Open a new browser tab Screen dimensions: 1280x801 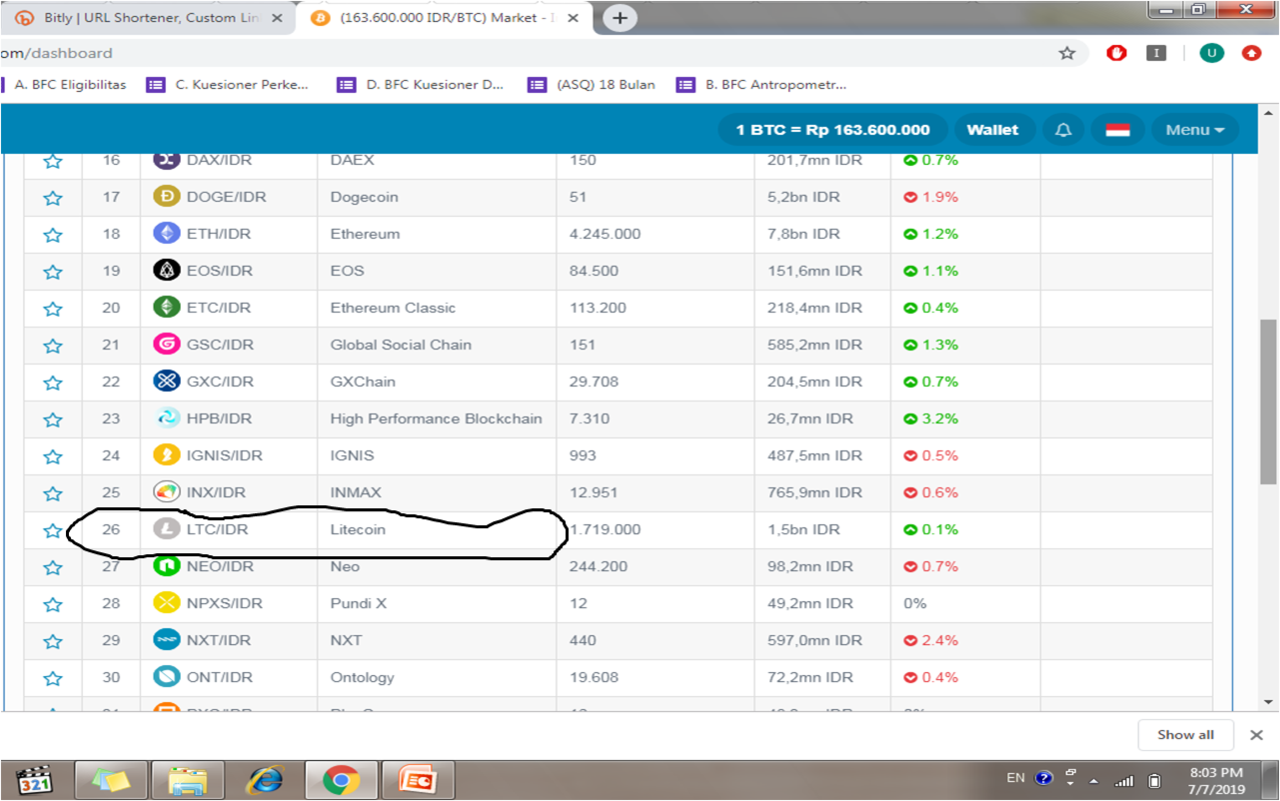(620, 18)
